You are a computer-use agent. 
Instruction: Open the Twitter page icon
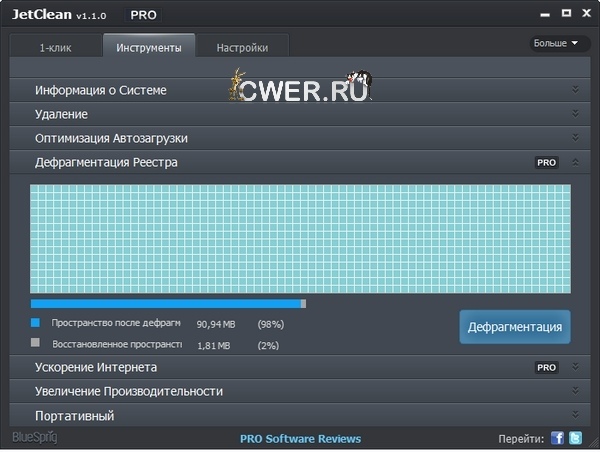(x=576, y=438)
